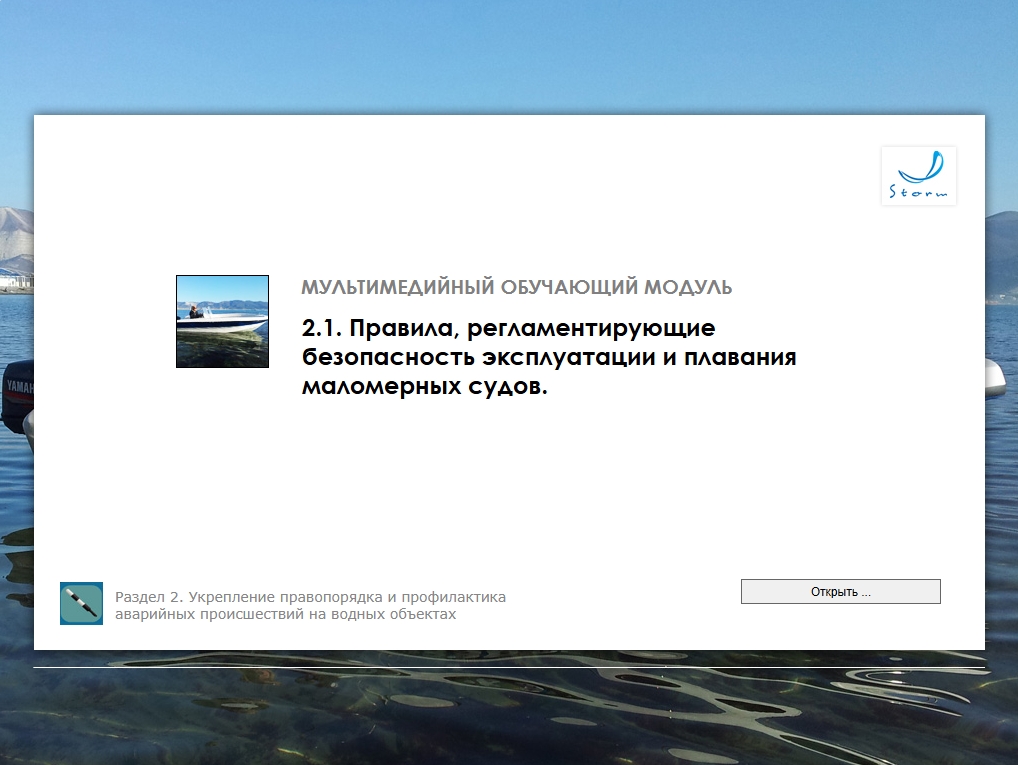Click "Раздел 2. Укрепление правопорядка" caption line
The width and height of the screenshot is (1018, 765).
click(310, 597)
